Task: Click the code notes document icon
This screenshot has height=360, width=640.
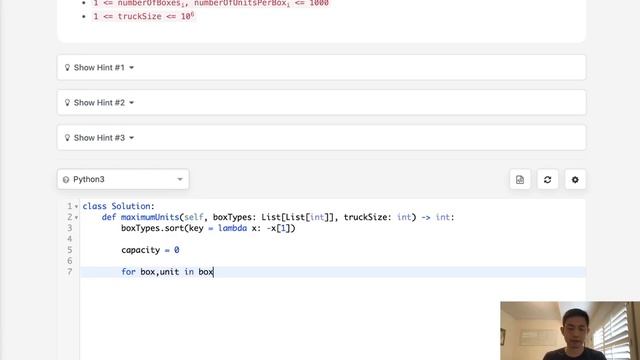Action: (x=520, y=180)
